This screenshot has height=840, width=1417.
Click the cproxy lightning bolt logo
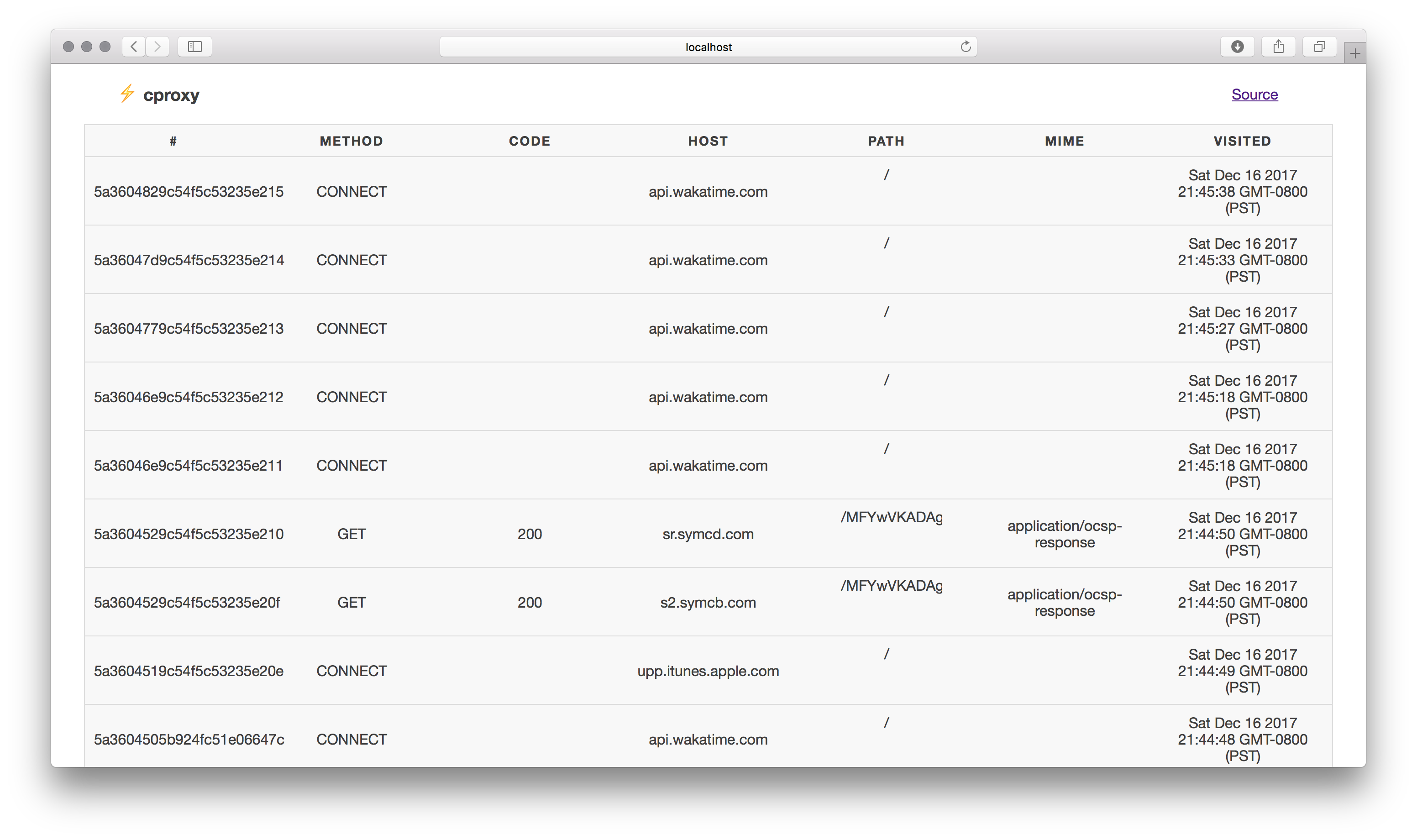coord(127,94)
